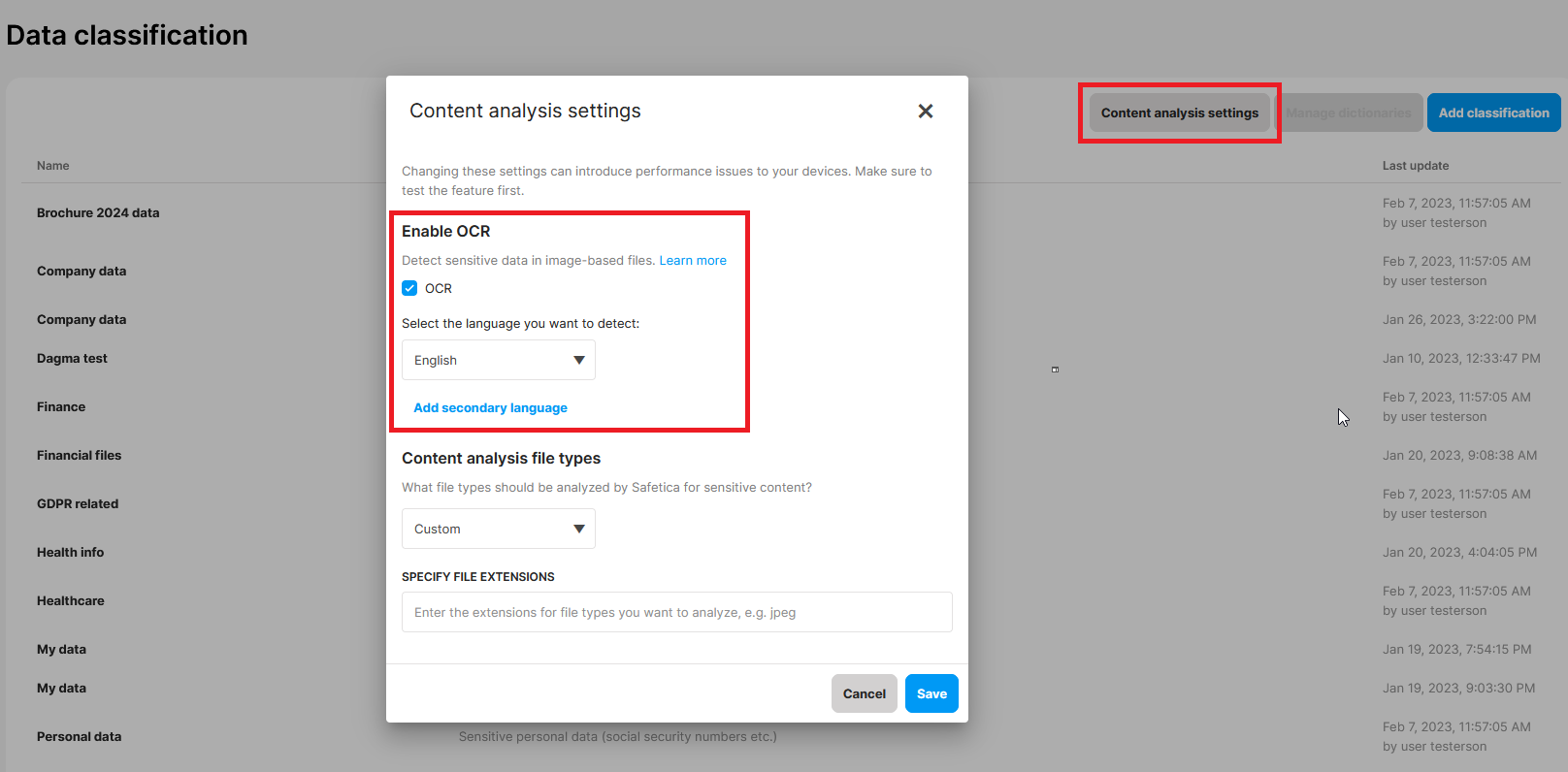Open the GDPR related classification
This screenshot has height=772, width=1568.
(78, 503)
